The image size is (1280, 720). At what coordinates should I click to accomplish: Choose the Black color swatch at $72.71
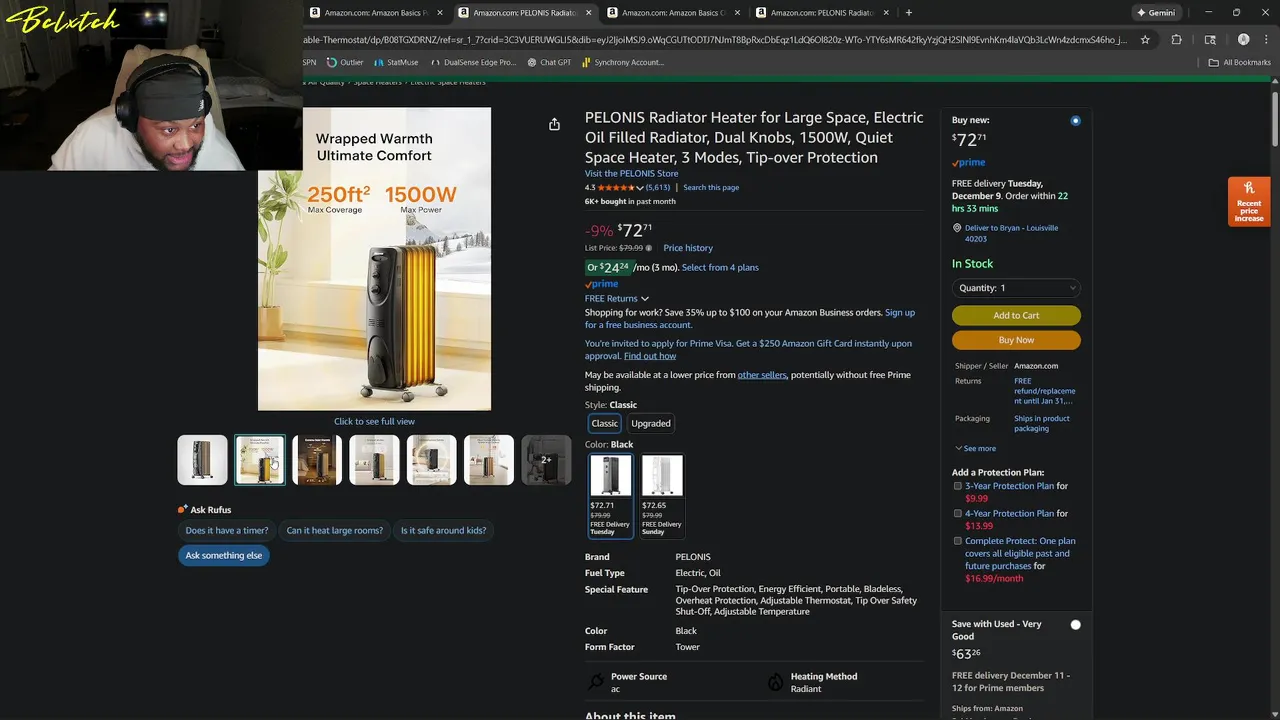(x=610, y=496)
